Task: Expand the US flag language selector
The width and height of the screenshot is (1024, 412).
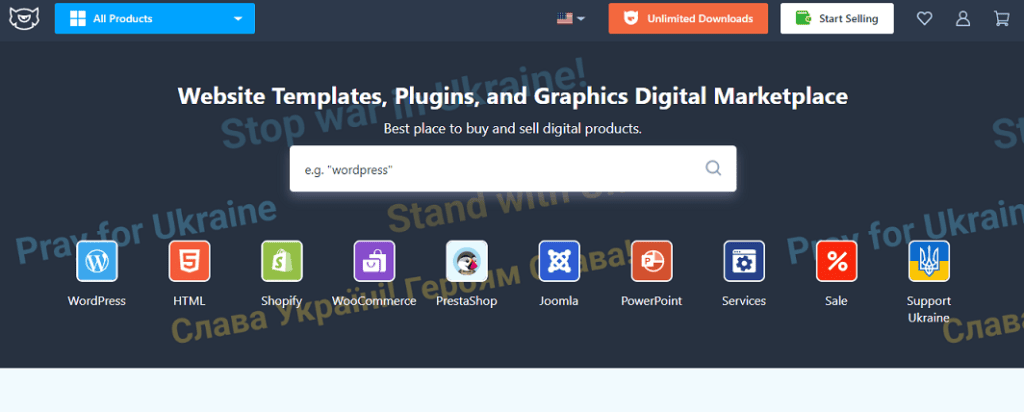Action: (x=571, y=18)
